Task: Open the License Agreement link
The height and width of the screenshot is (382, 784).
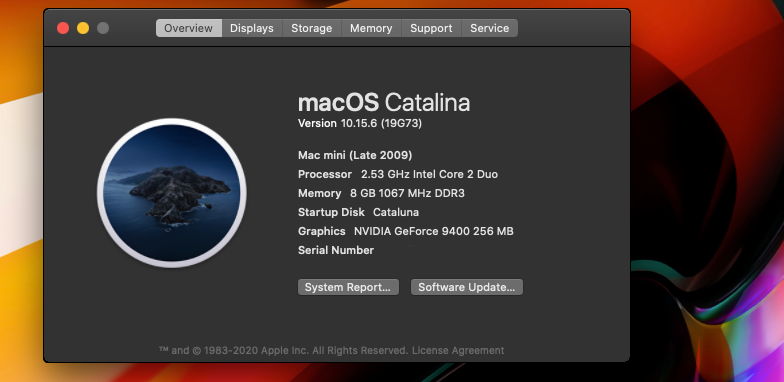Action: [458, 350]
